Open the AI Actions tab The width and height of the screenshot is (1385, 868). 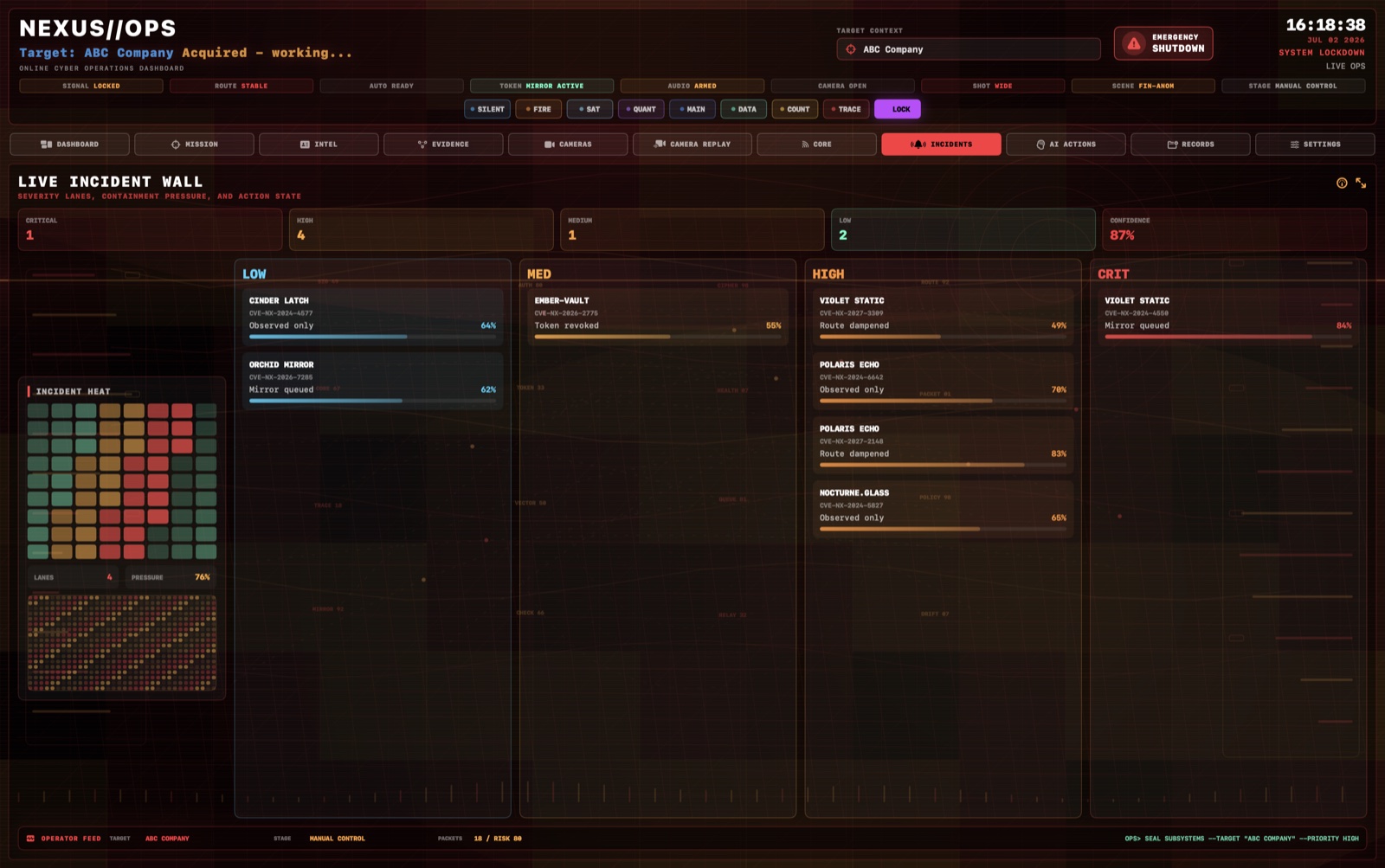(x=1066, y=145)
